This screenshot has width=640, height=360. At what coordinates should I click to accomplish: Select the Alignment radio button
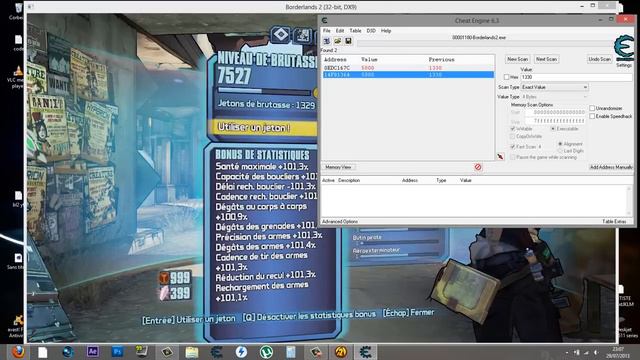(560, 144)
